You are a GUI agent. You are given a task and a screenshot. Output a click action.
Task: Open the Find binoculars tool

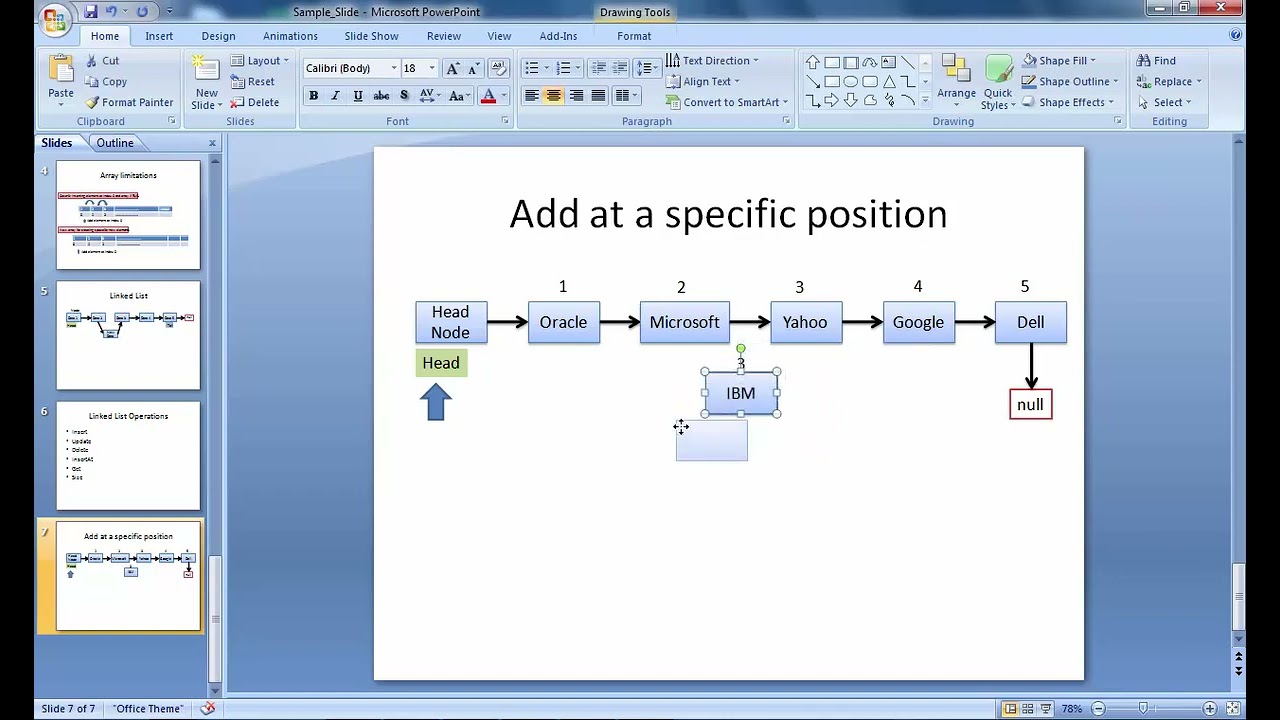1156,60
